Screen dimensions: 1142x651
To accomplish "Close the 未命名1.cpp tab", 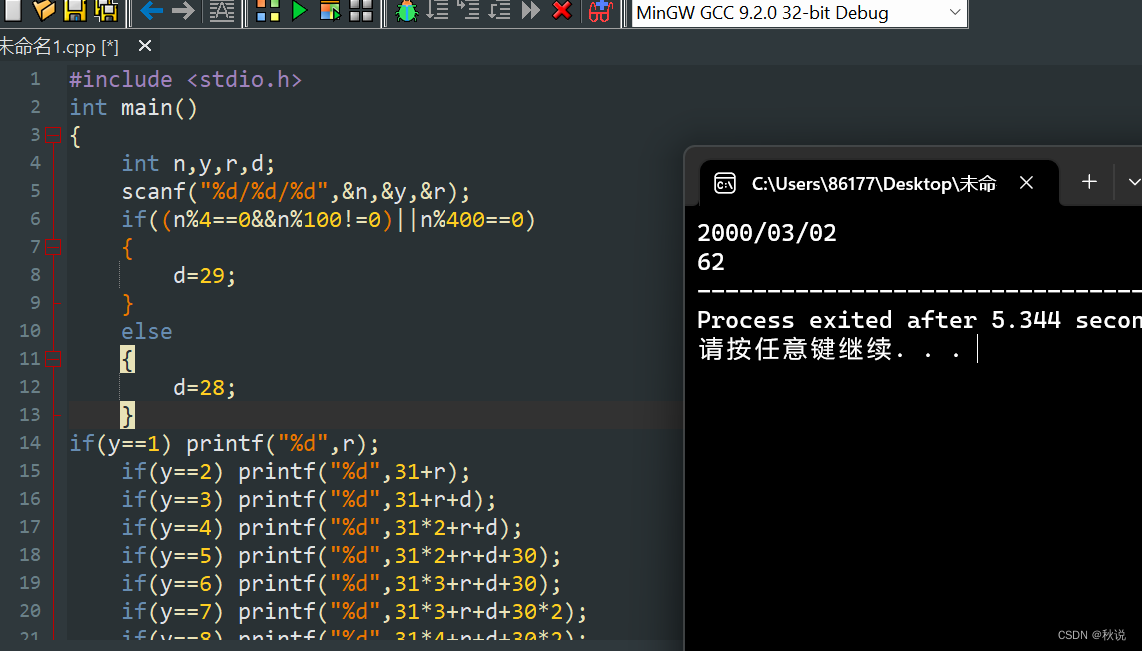I will tap(145, 46).
